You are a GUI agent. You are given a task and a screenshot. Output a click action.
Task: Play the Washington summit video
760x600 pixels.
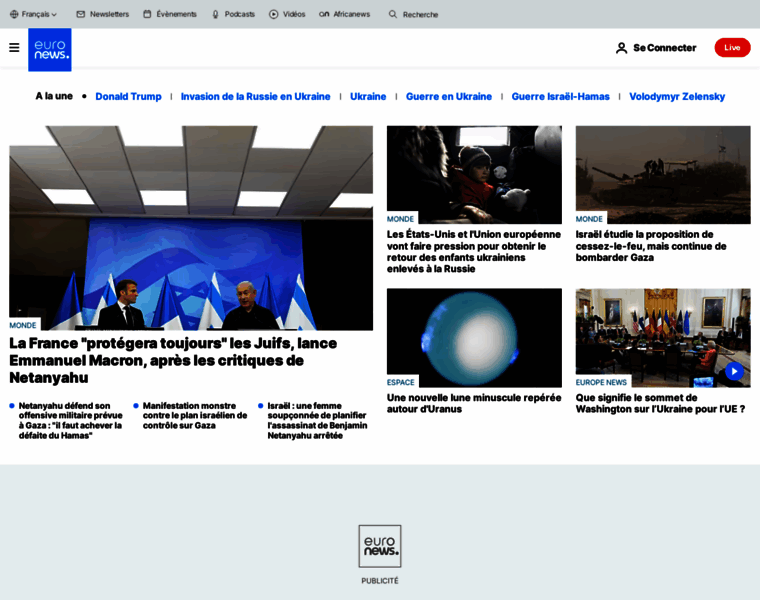point(734,371)
